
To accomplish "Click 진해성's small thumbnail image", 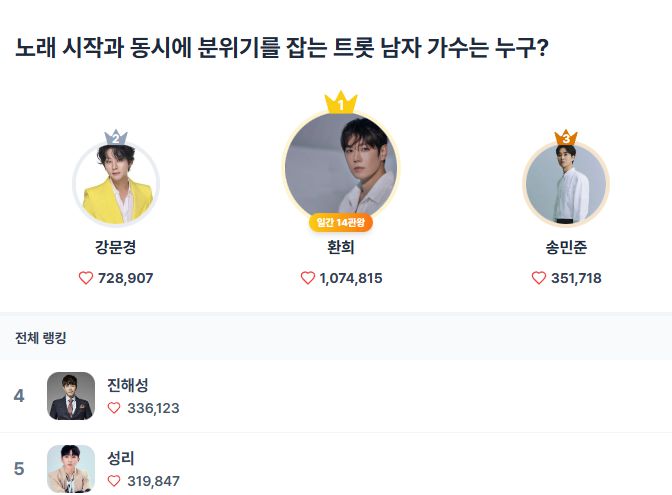I will coord(71,396).
